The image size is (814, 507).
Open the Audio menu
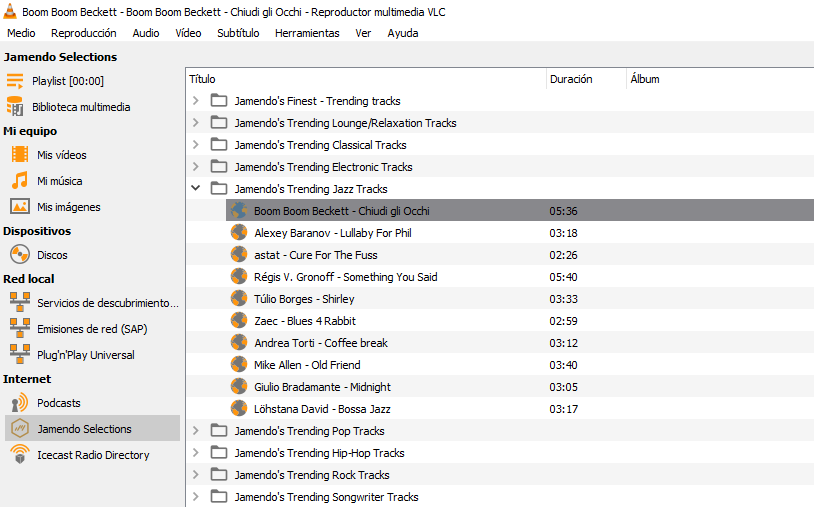146,33
